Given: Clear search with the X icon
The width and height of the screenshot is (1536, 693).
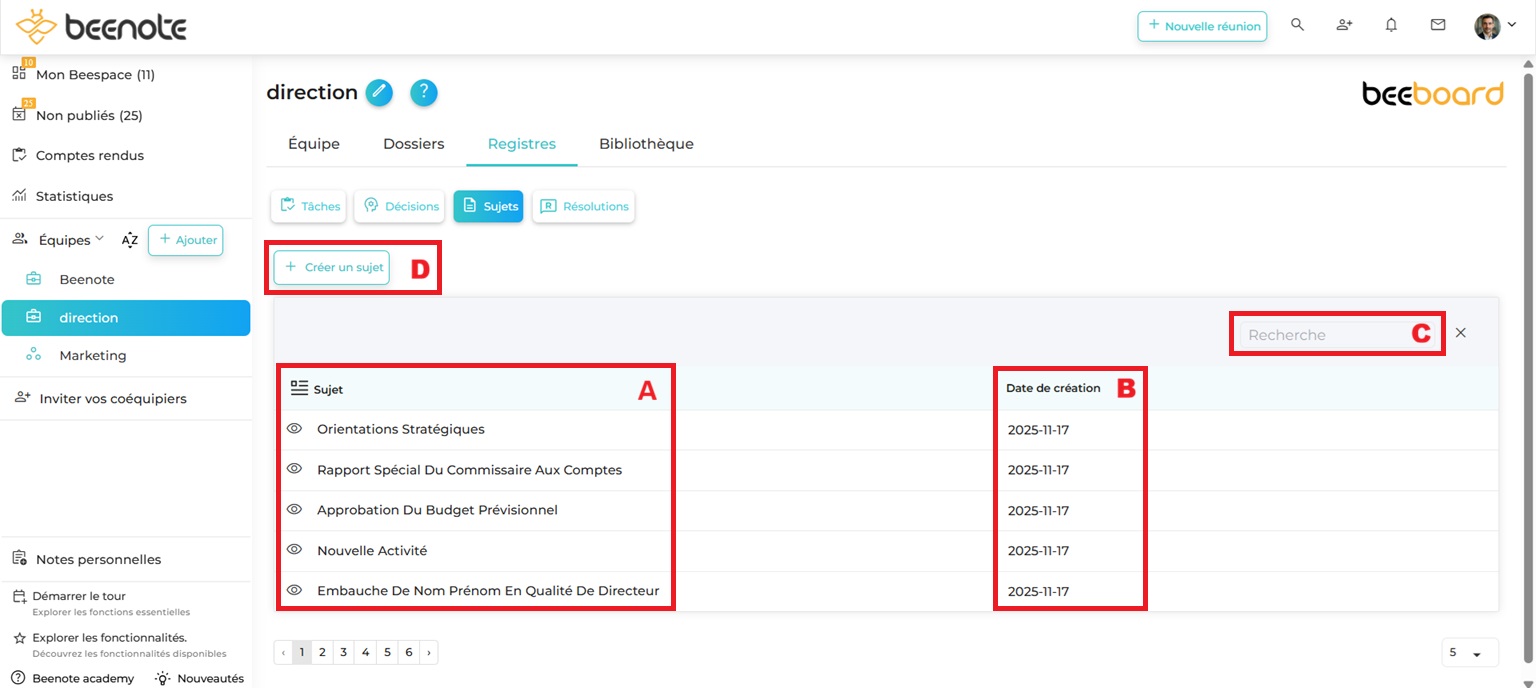Looking at the screenshot, I should 1460,333.
